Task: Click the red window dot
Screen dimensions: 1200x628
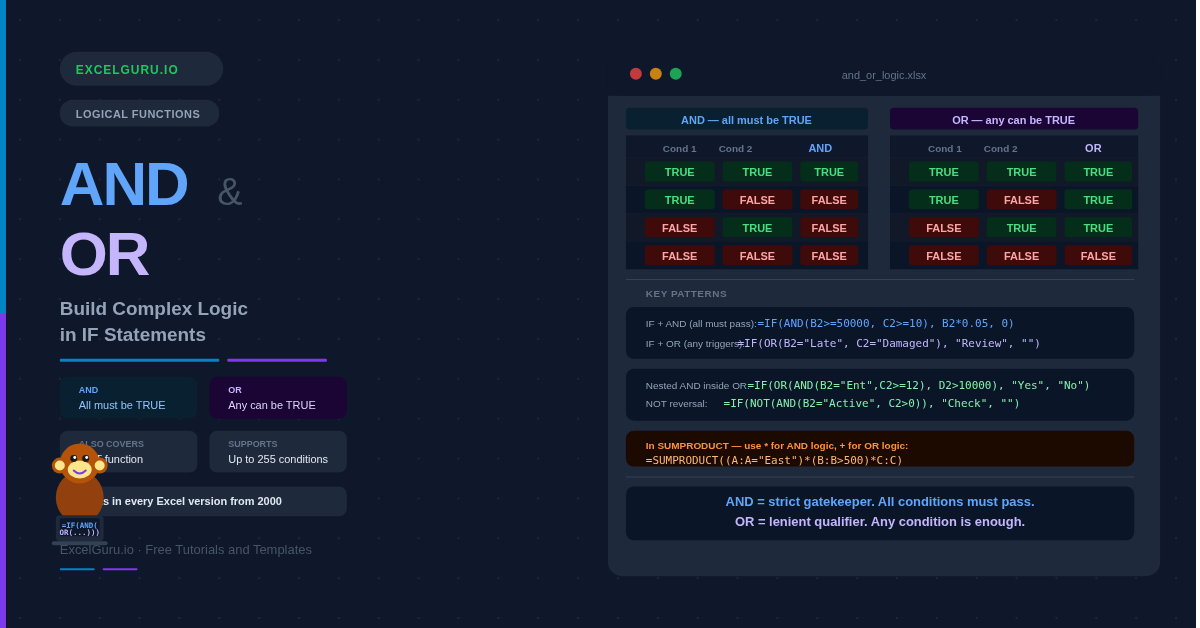Action: pos(636,74)
